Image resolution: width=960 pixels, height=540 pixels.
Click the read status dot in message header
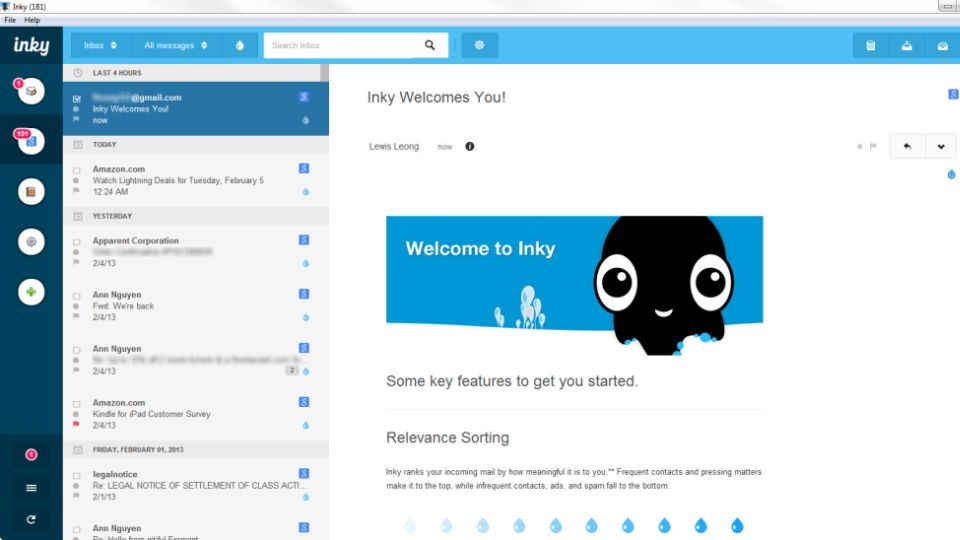point(860,146)
